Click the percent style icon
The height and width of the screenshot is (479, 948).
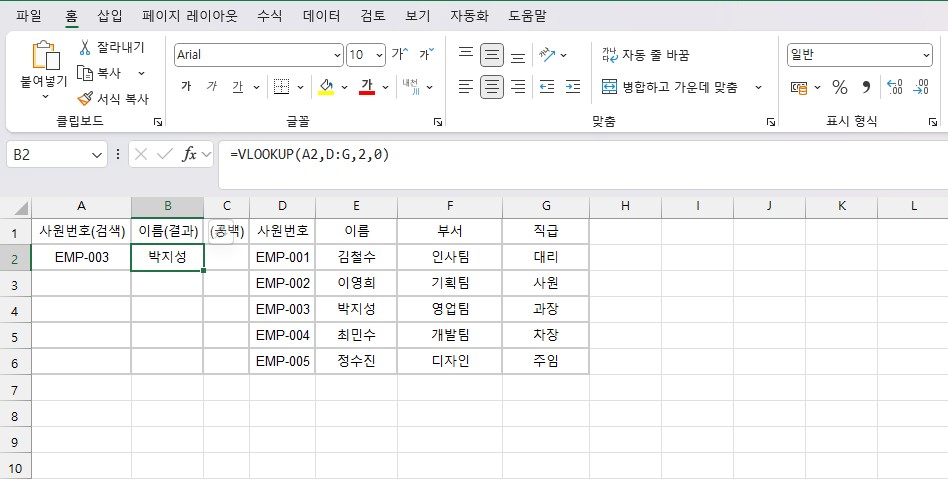coord(840,87)
